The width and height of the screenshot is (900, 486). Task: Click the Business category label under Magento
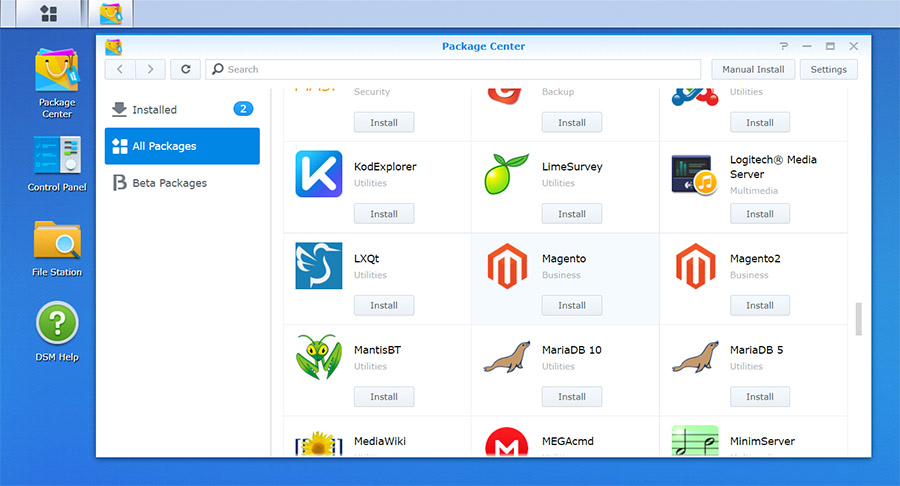pyautogui.click(x=561, y=275)
